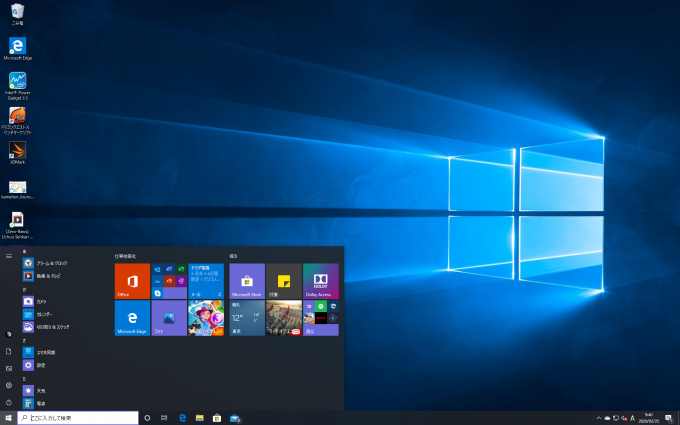The height and width of the screenshot is (425, 680).
Task: Open Documents from Start sidebar
Action: (x=9, y=351)
